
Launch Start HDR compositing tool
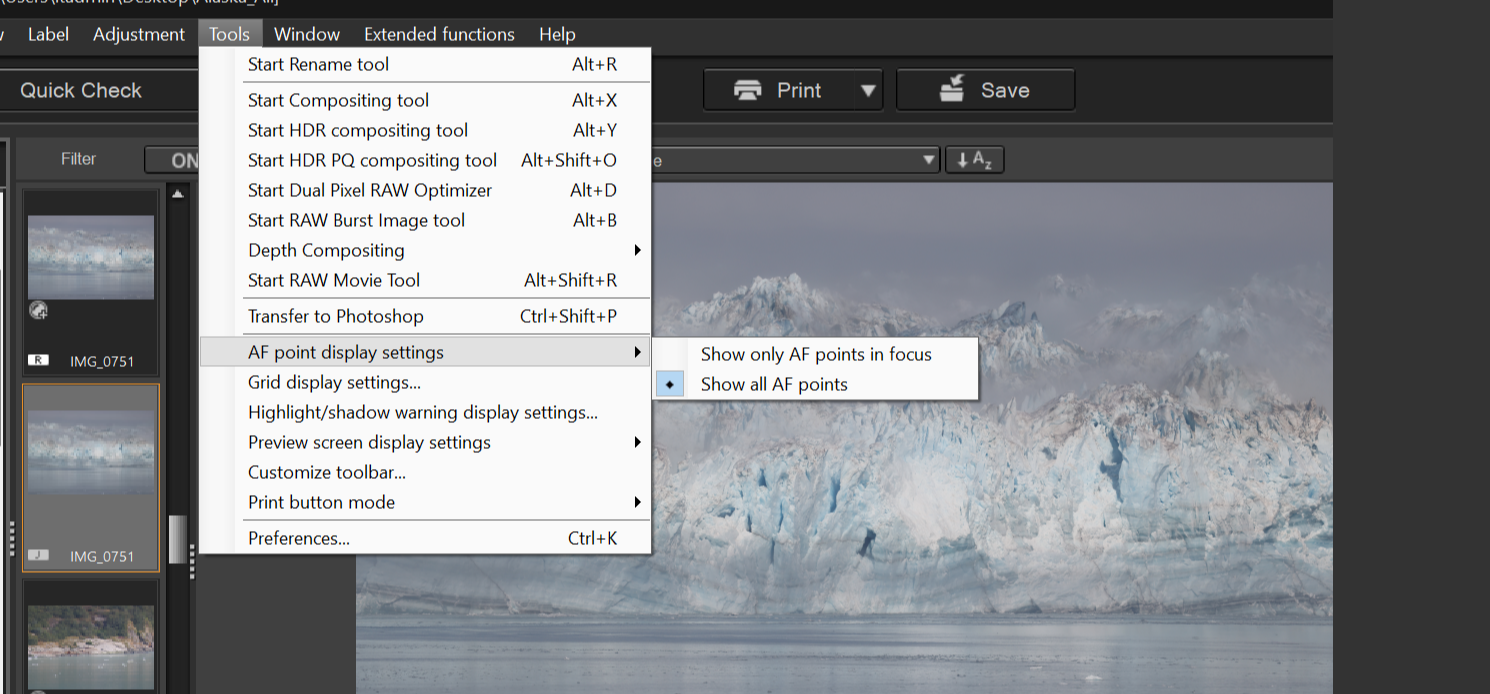(358, 130)
